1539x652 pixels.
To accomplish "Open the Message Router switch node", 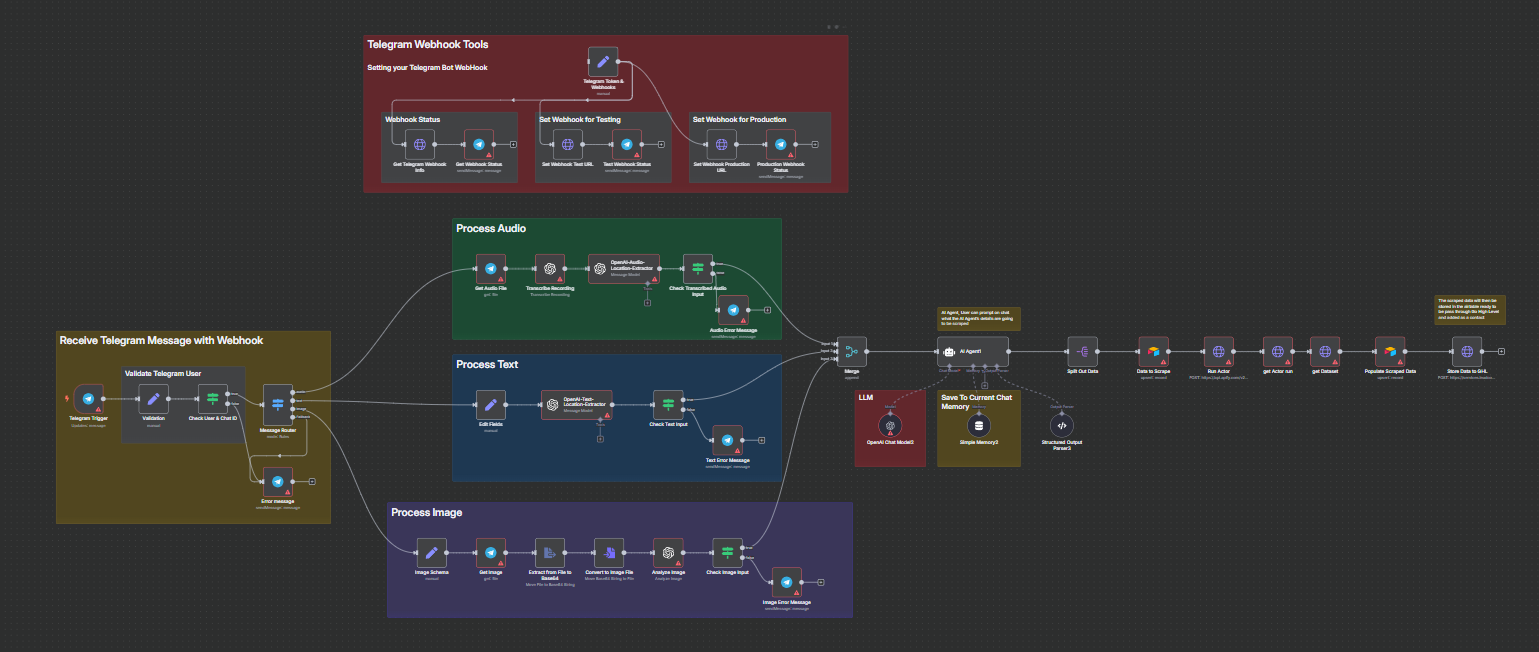I will (278, 404).
